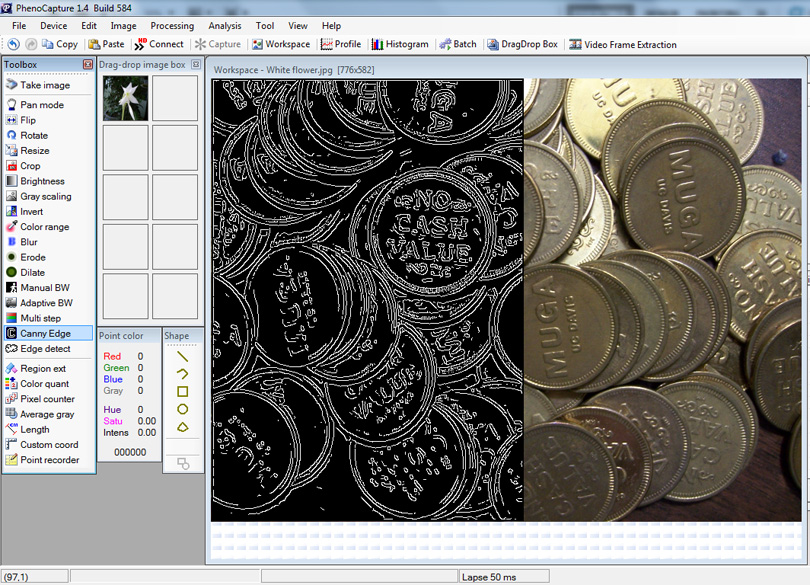Click the Adaptive BW tool
810x585 pixels.
46,303
